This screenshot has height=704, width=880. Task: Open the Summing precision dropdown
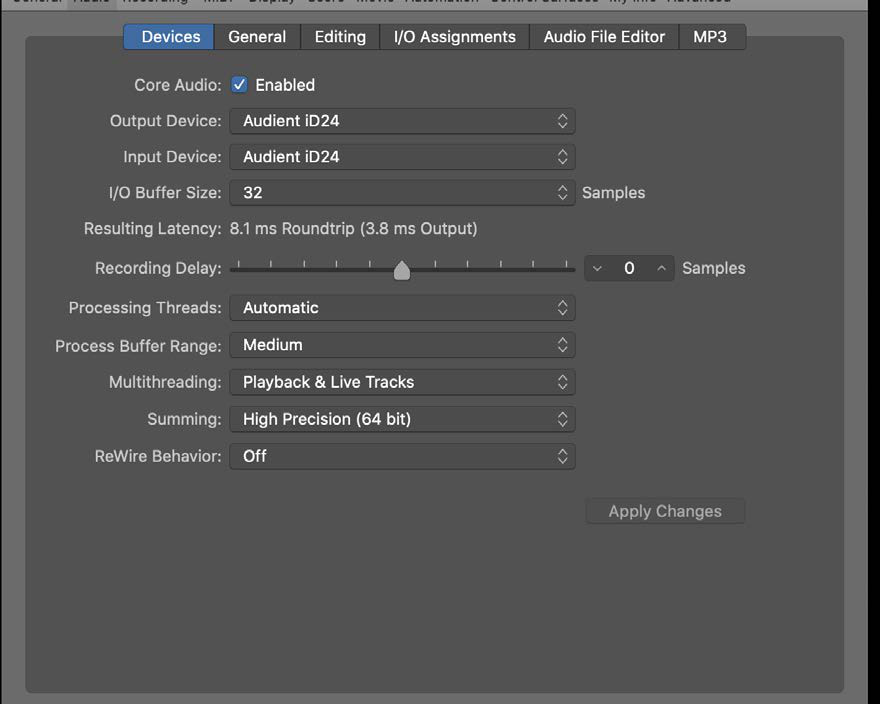coord(402,419)
